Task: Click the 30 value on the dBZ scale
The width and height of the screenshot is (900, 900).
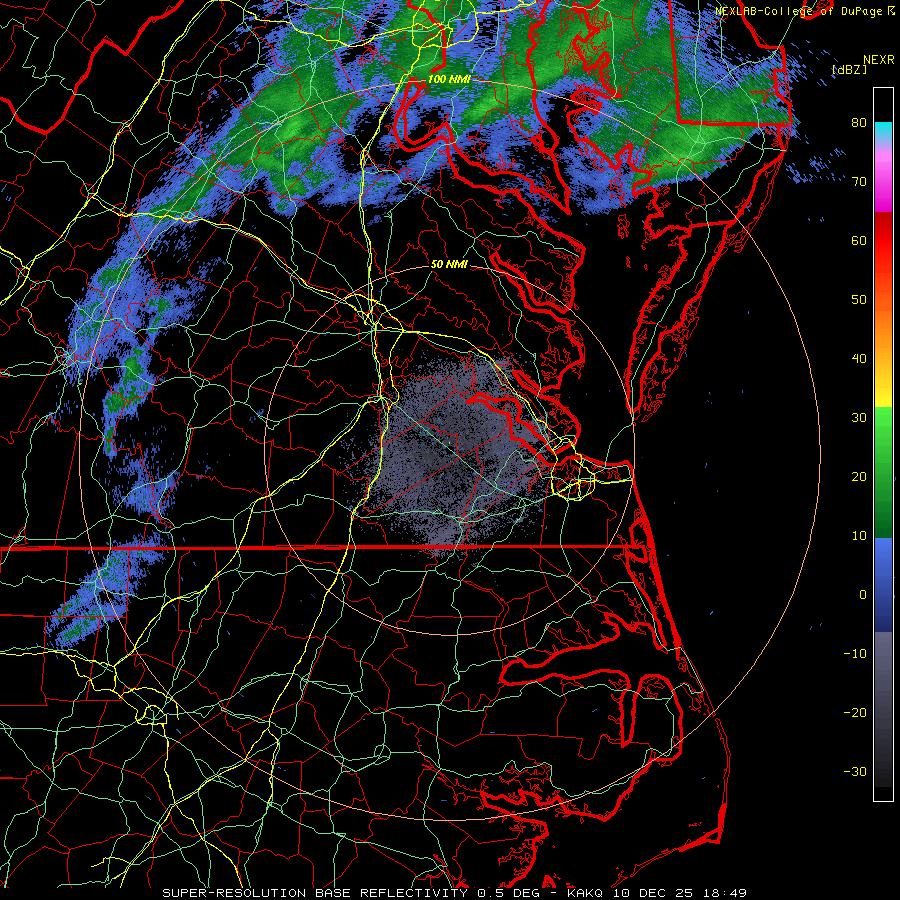Action: point(859,418)
